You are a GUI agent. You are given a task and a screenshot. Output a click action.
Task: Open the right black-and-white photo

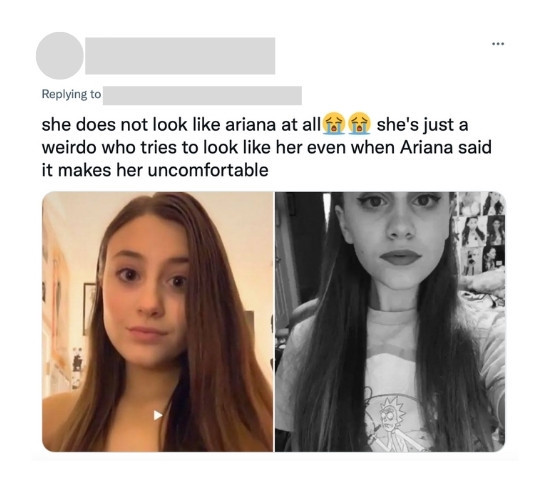390,321
